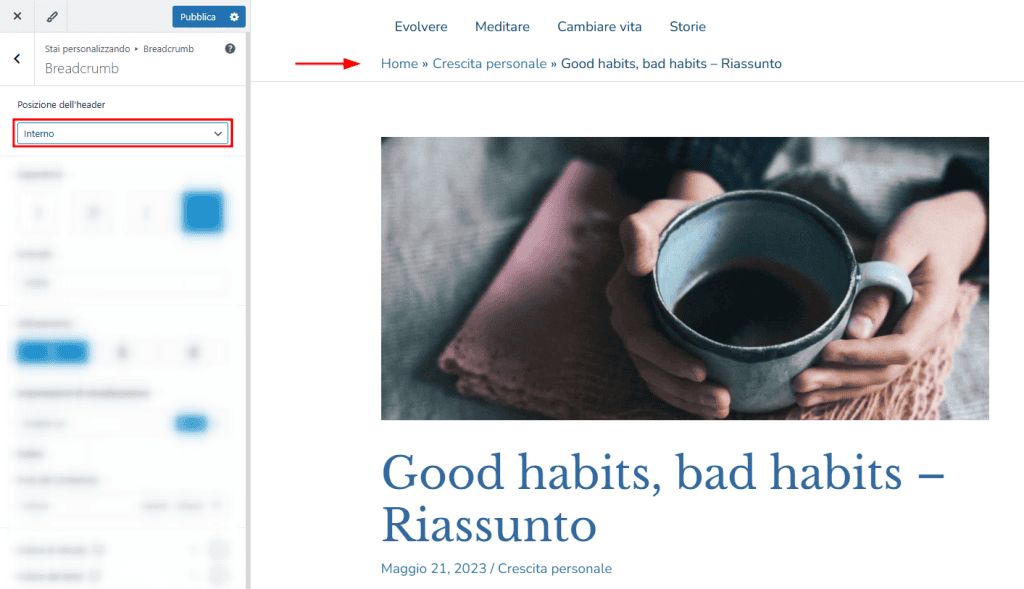Click the Home breadcrumb link
1024x589 pixels.
(399, 63)
